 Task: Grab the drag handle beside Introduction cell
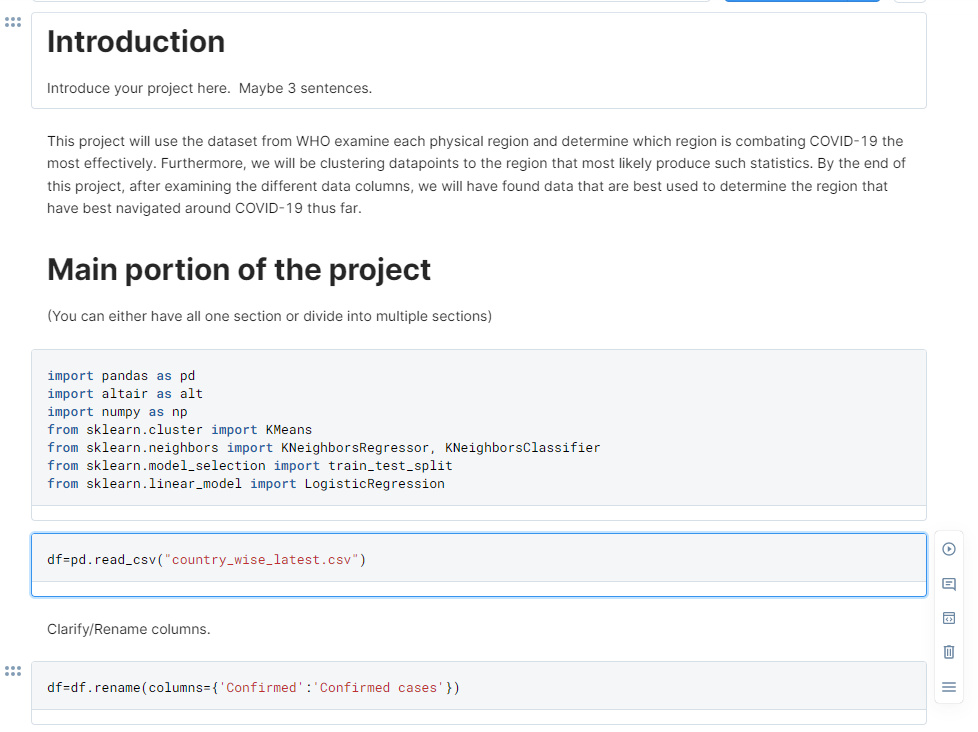click(x=13, y=22)
